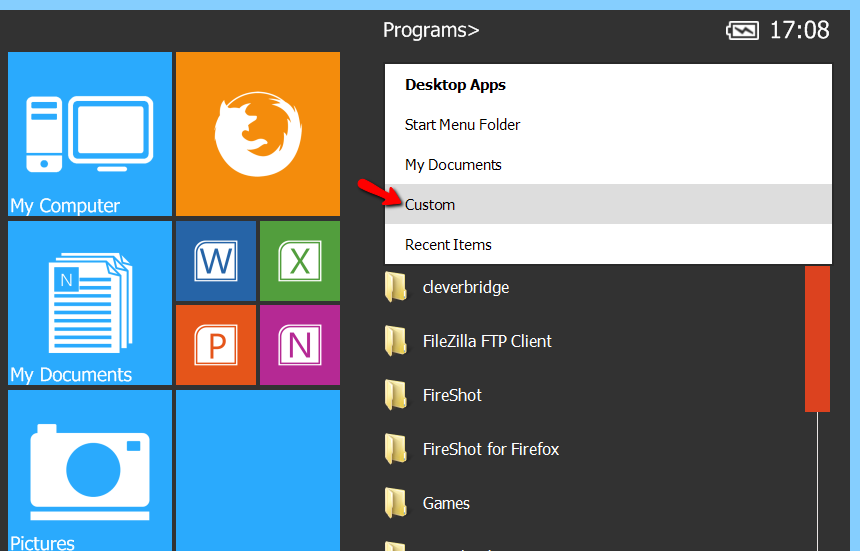Choose the Custom menu option
Screen dimensions: 860x551
click(x=430, y=205)
